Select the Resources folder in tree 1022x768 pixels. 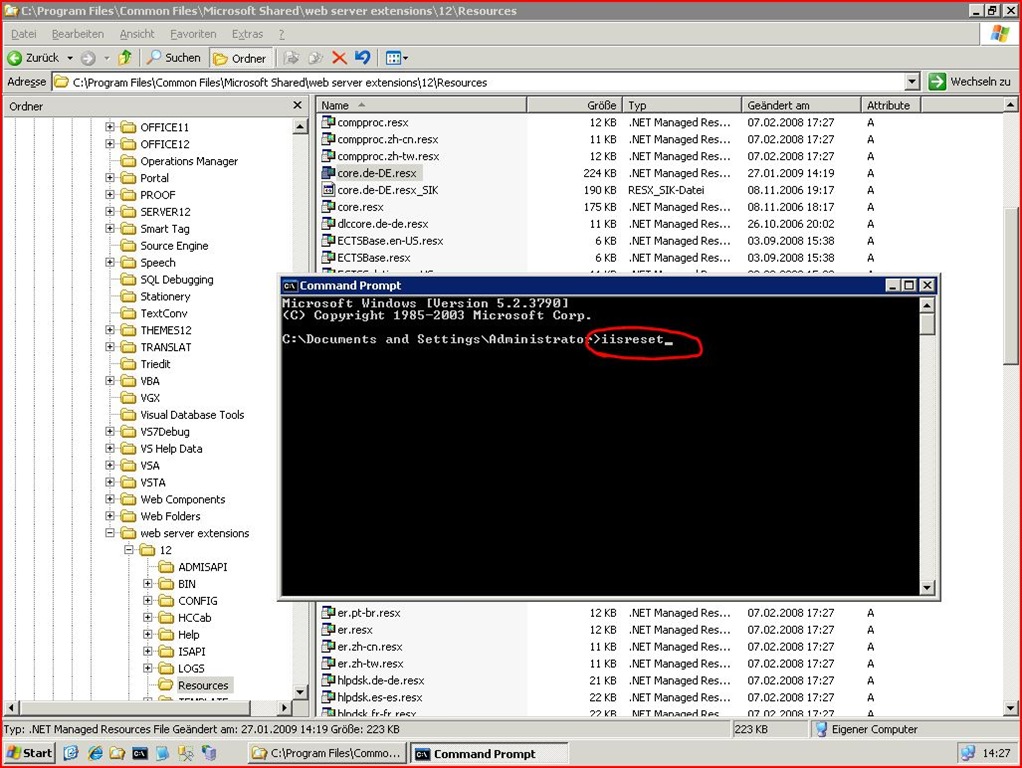click(x=203, y=685)
